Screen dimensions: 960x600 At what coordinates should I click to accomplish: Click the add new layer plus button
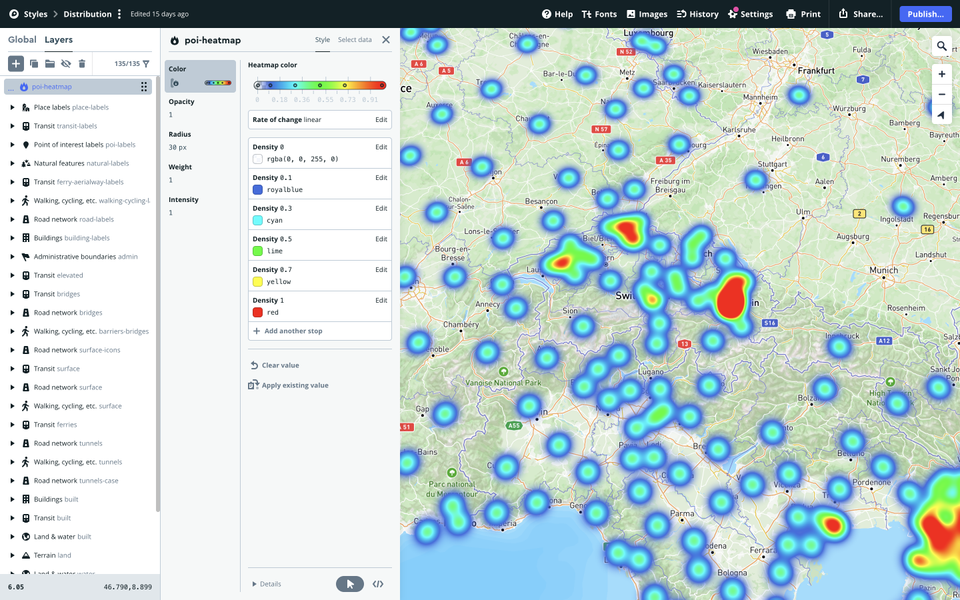pyautogui.click(x=16, y=63)
